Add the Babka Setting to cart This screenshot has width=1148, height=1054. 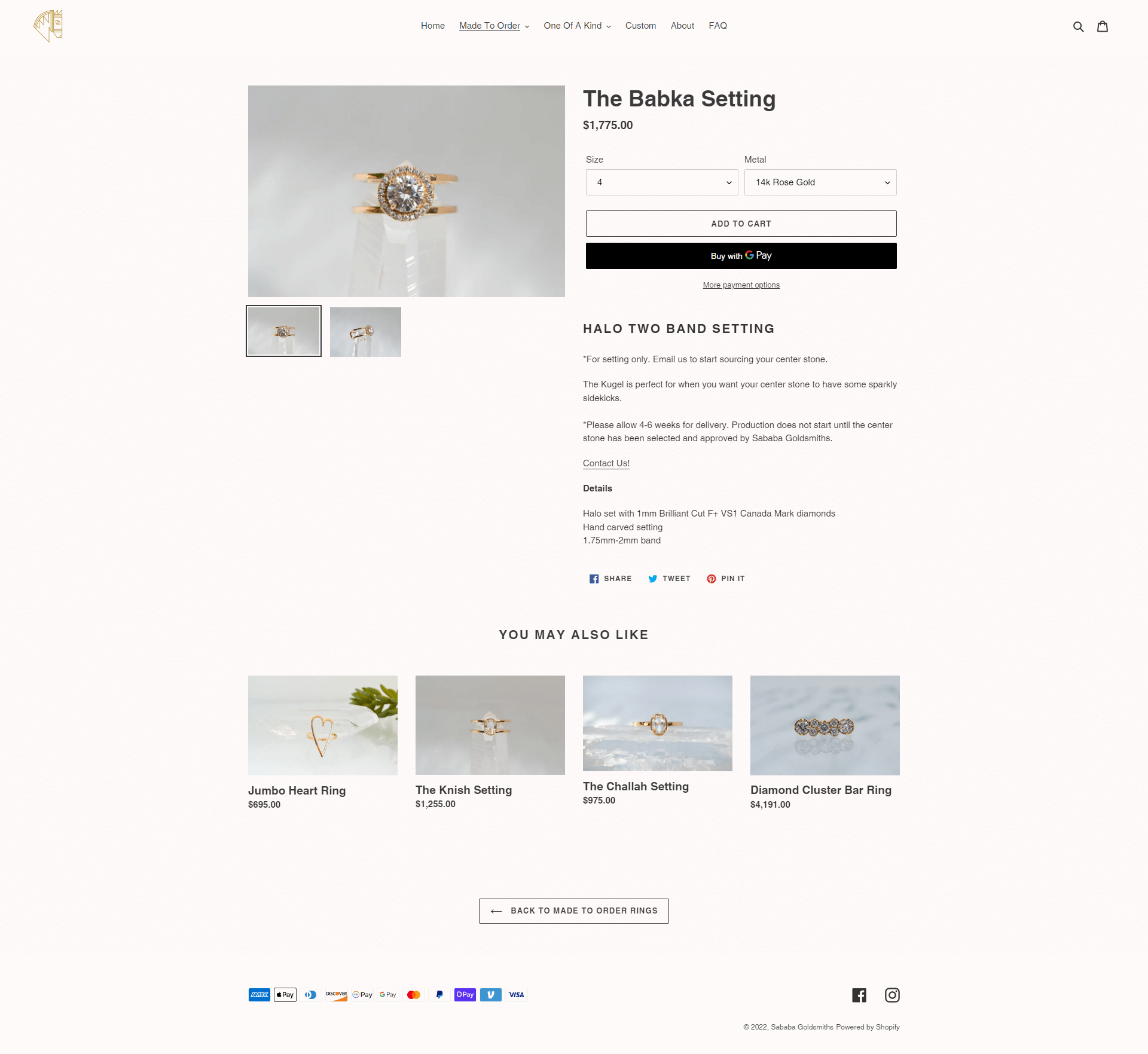click(741, 224)
